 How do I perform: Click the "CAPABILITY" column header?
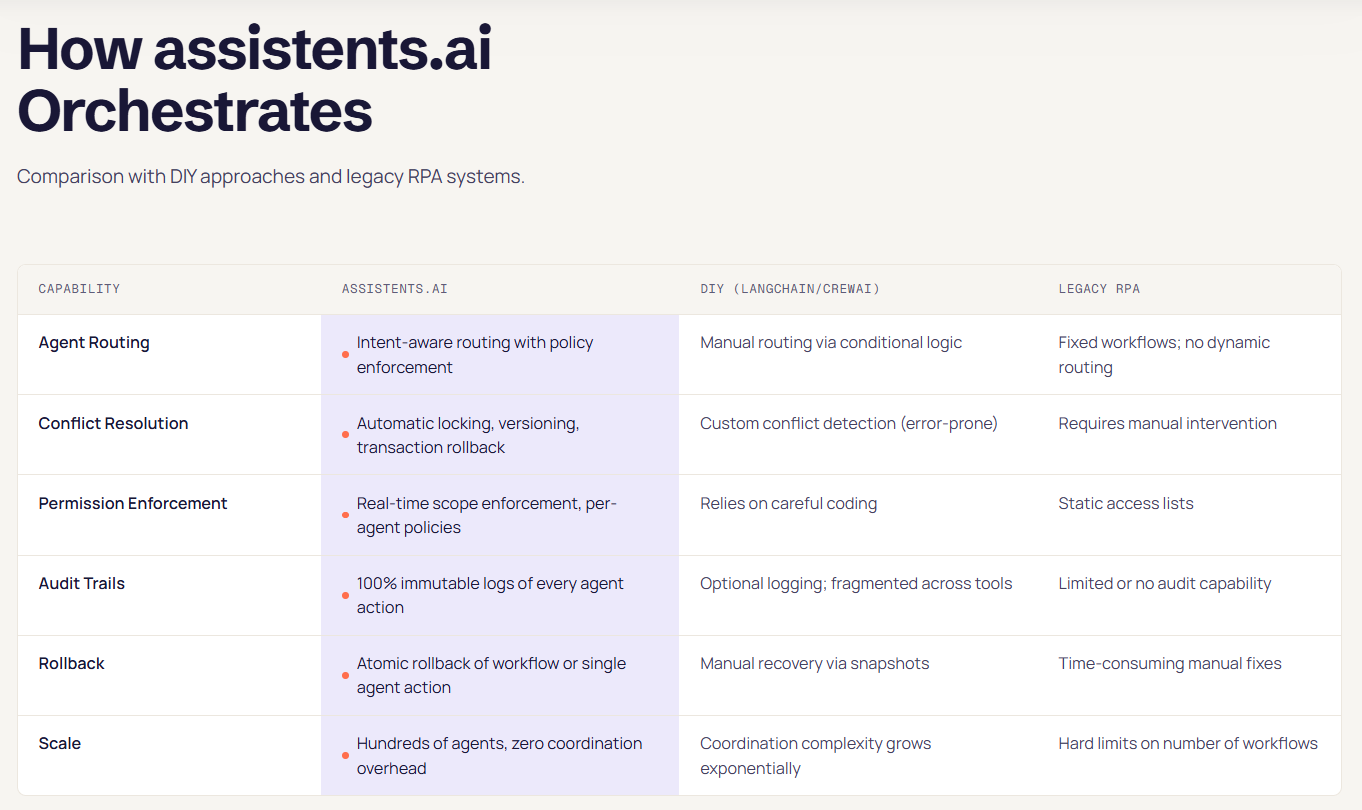pos(79,289)
